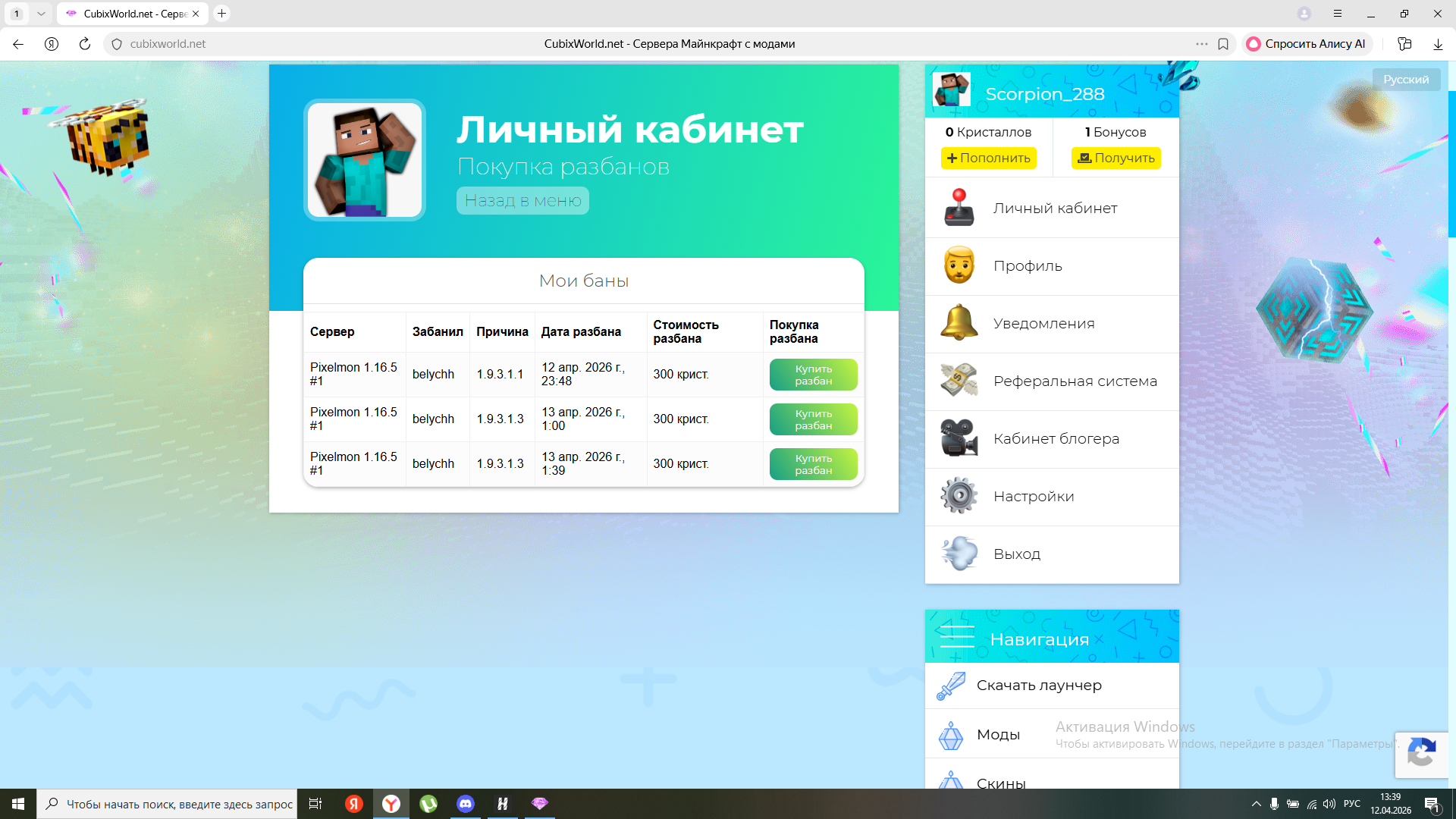Screen dimensions: 1456x819
Task: Open the Русский language selector
Action: click(1405, 80)
